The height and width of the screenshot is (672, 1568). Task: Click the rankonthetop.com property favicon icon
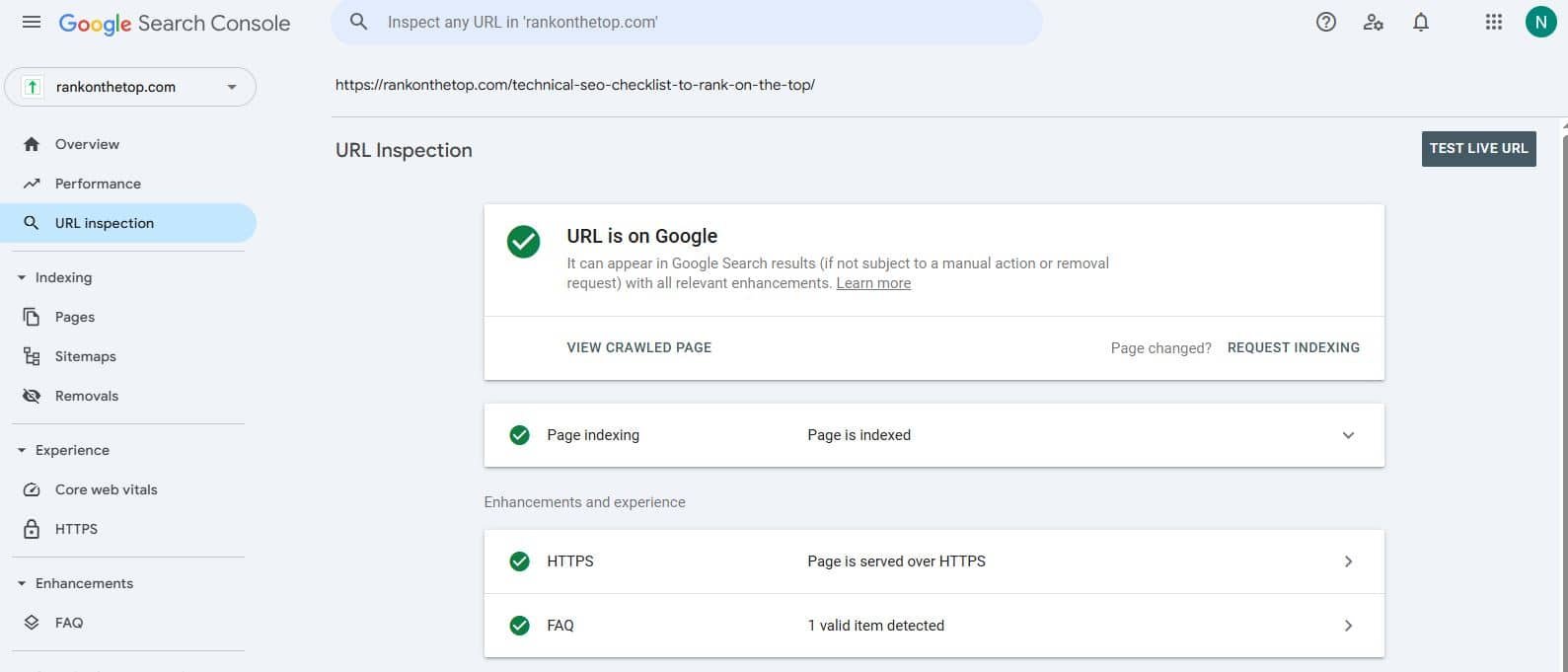(x=33, y=87)
